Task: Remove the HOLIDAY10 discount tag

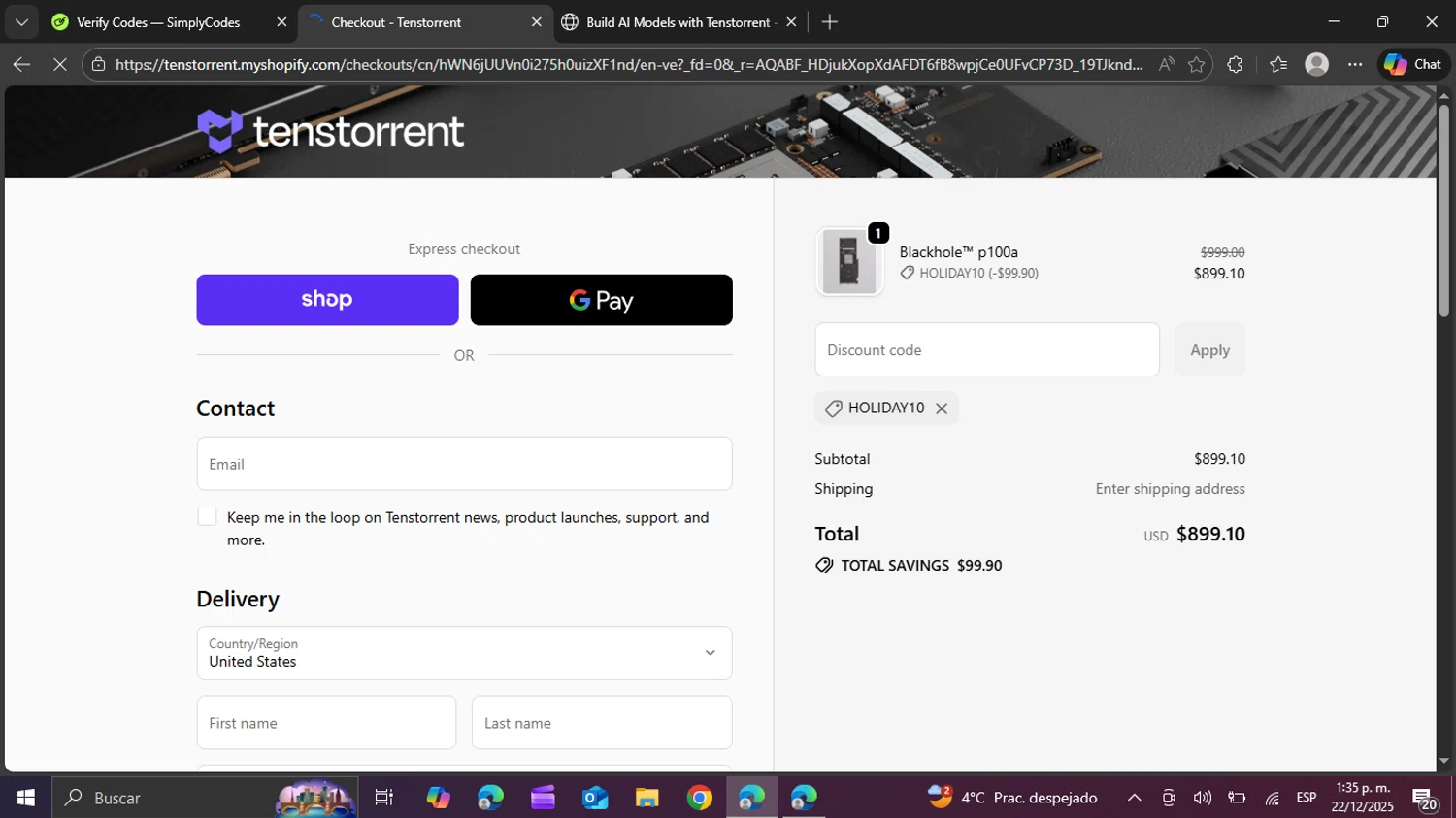Action: pos(942,409)
